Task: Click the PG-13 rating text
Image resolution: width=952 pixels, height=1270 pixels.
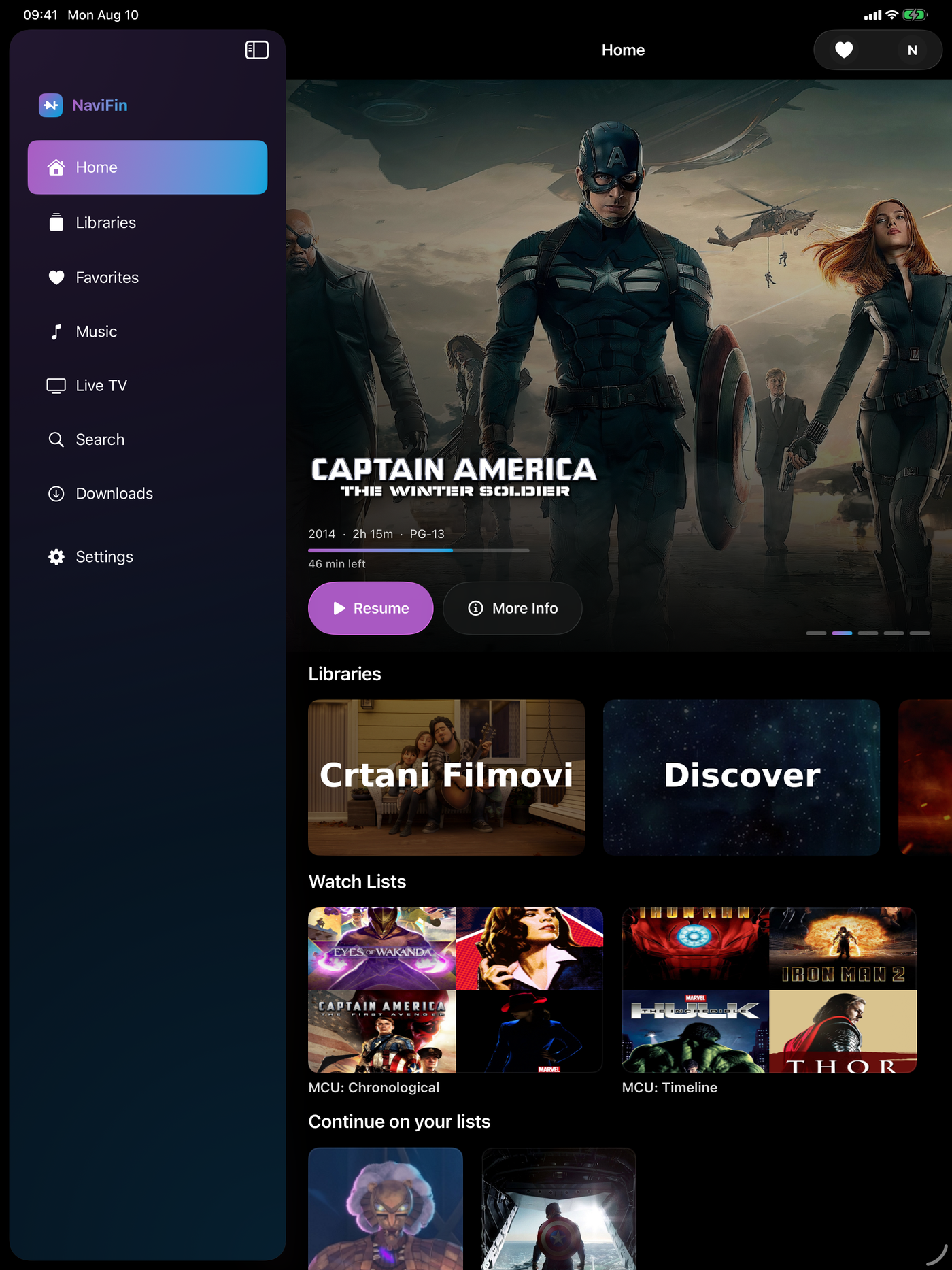Action: tap(427, 534)
